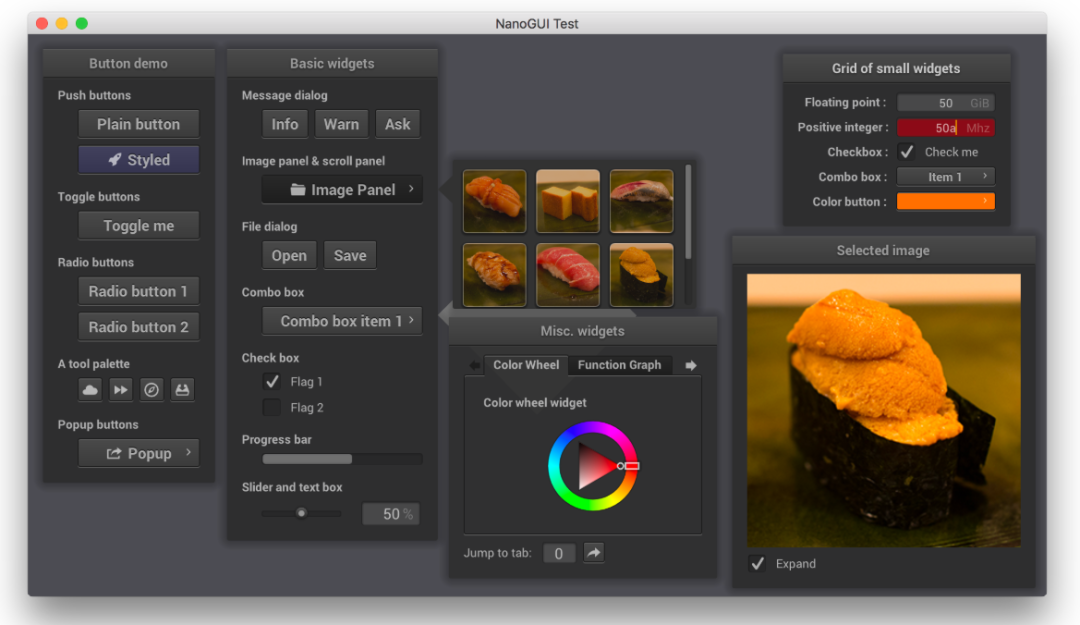Click the Save file dialog button
This screenshot has width=1080, height=625.
[x=350, y=256]
